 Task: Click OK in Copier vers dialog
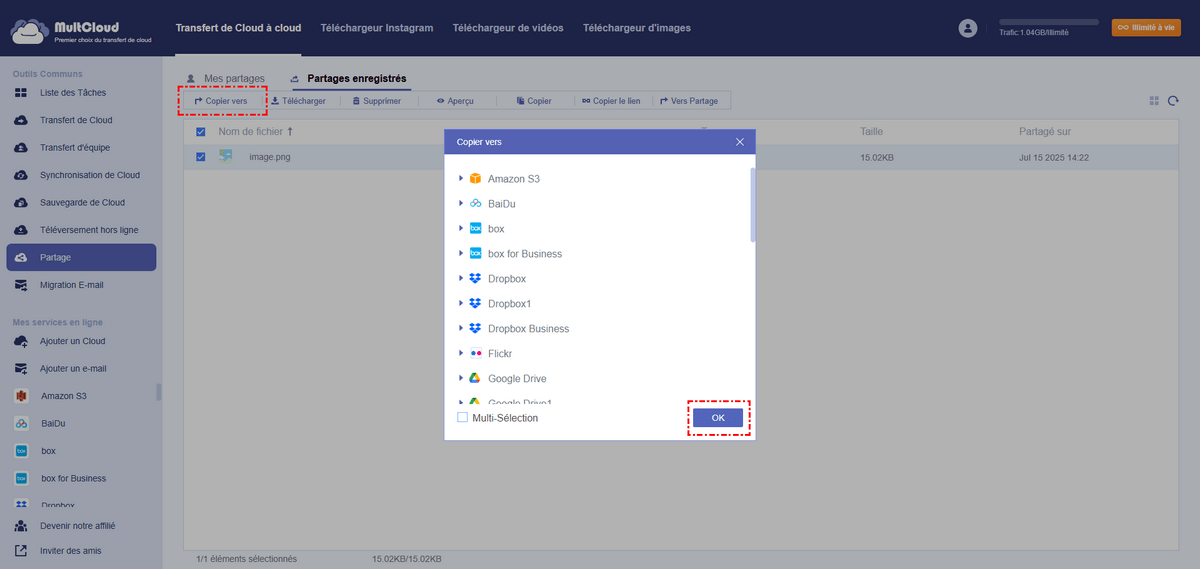[718, 417]
